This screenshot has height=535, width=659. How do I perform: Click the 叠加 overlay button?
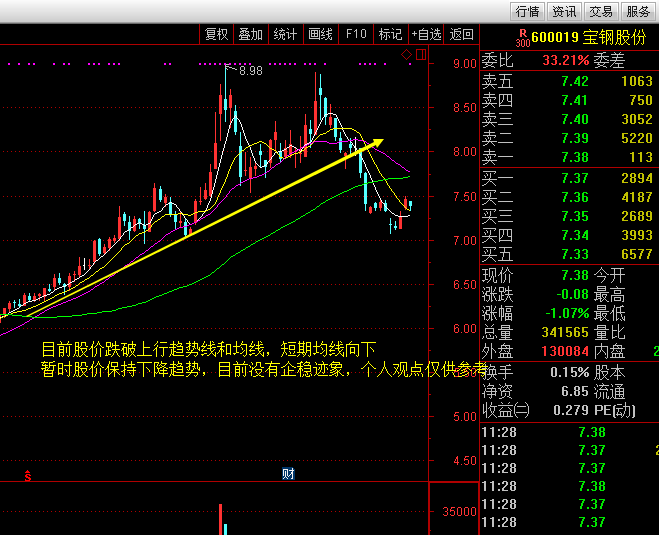tap(250, 34)
